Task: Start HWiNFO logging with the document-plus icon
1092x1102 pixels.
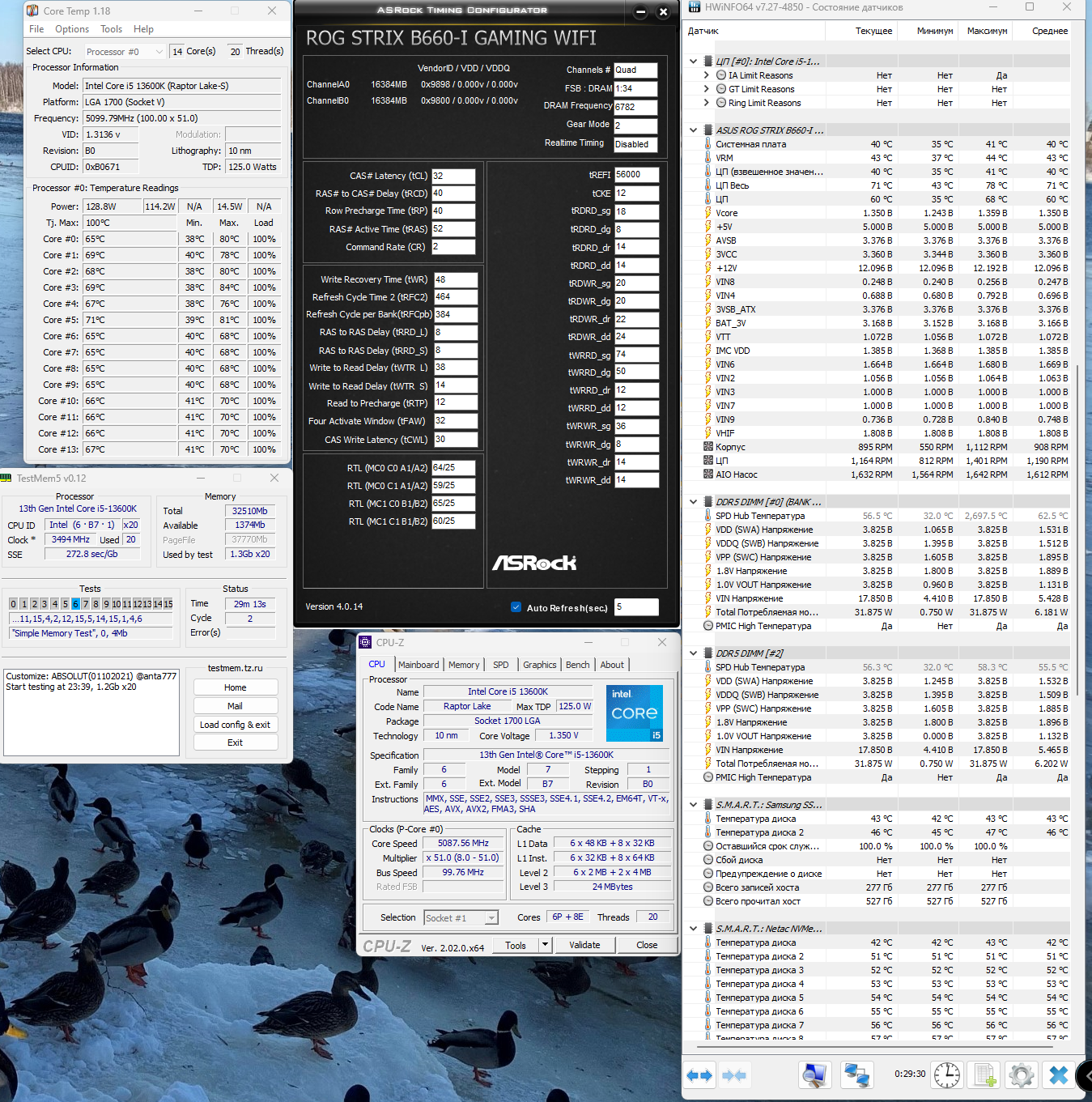Action: coord(984,1075)
